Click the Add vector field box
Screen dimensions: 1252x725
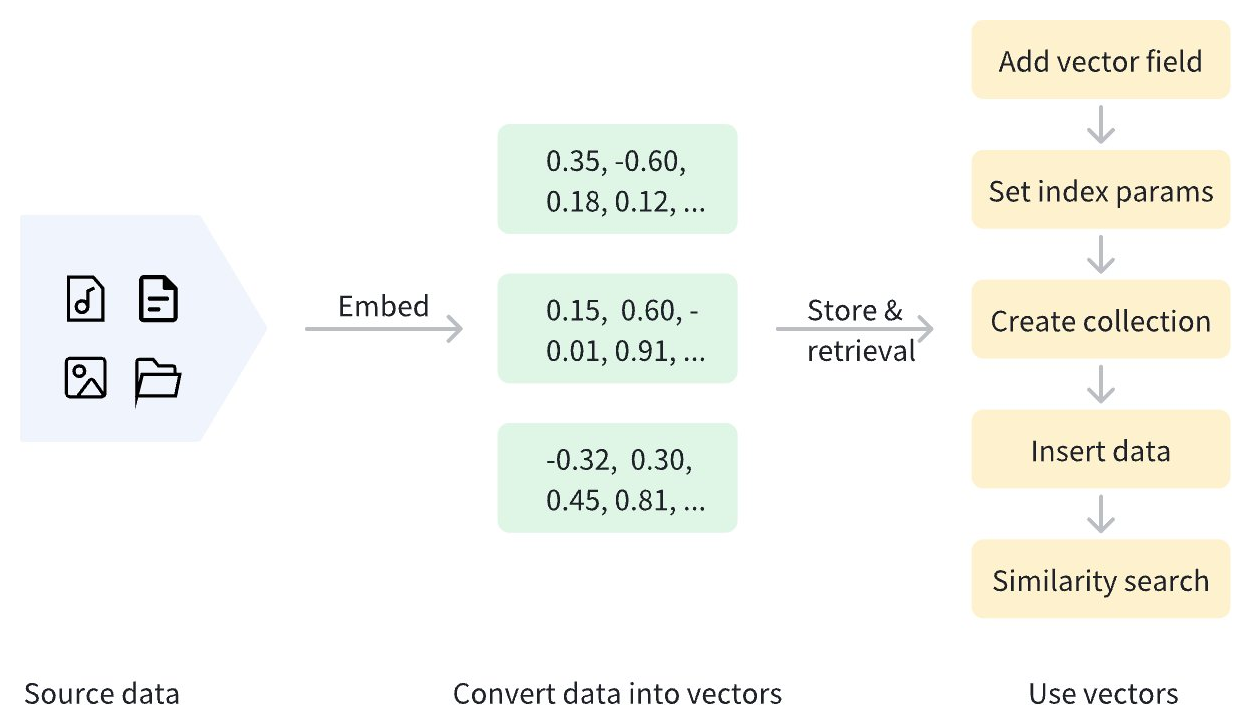pos(1100,61)
